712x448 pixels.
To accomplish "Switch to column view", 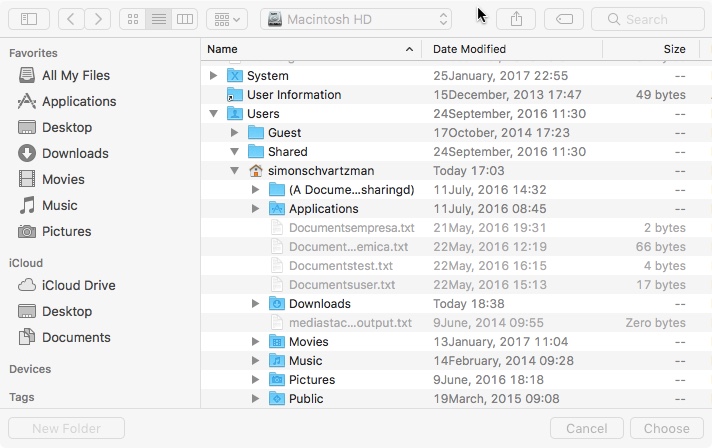I will click(184, 19).
